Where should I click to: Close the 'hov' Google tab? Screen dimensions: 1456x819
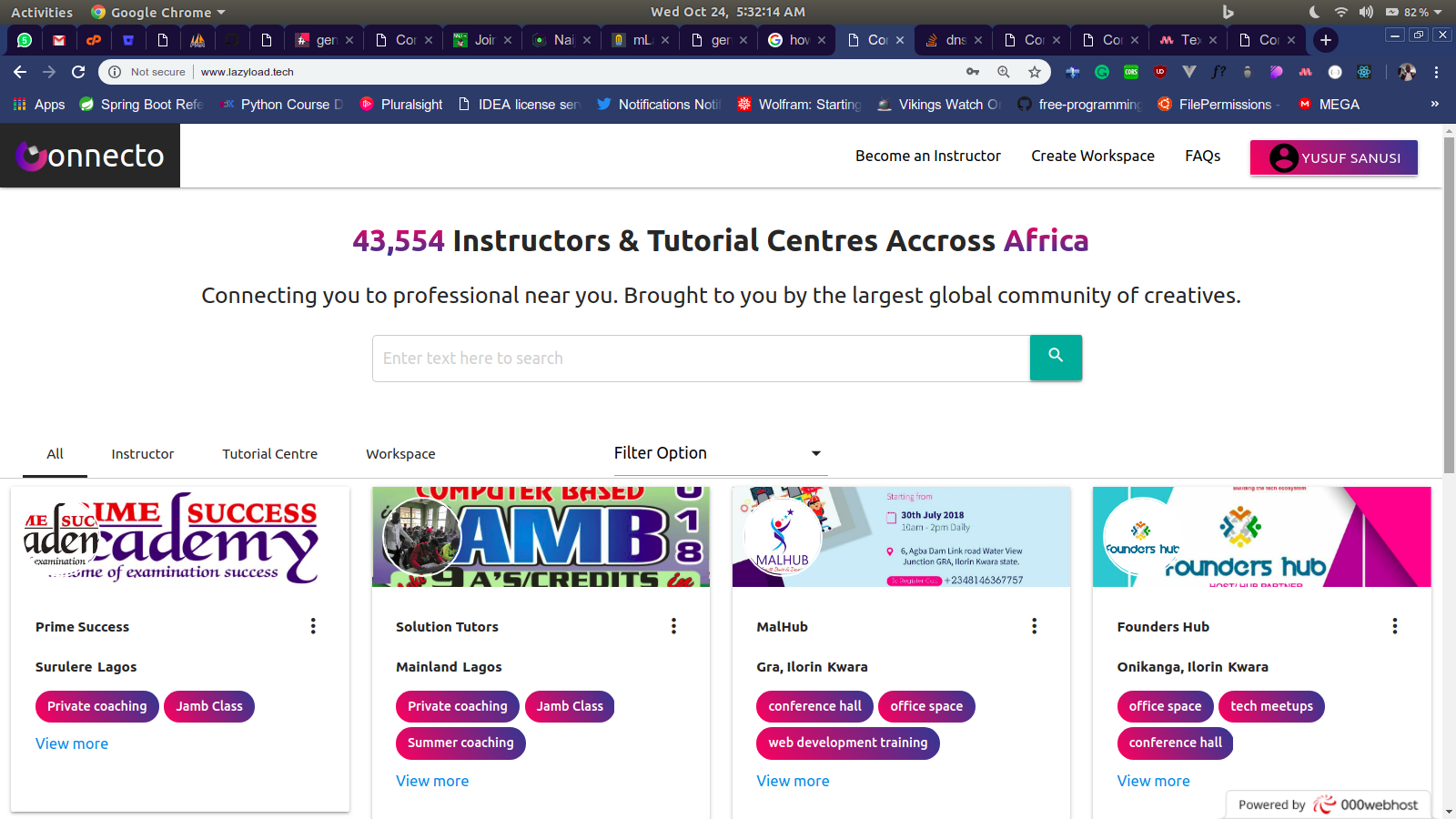[822, 40]
